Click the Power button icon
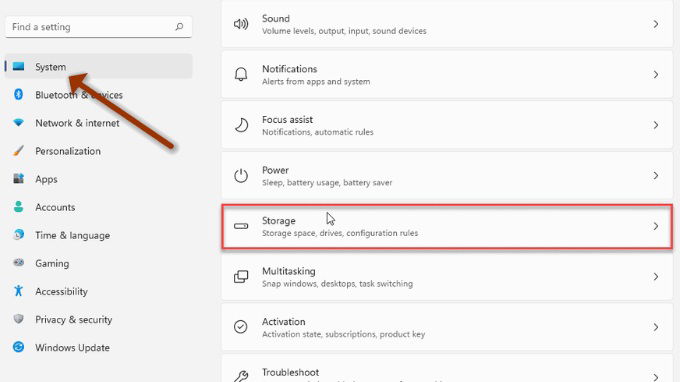The width and height of the screenshot is (680, 382). (x=241, y=176)
